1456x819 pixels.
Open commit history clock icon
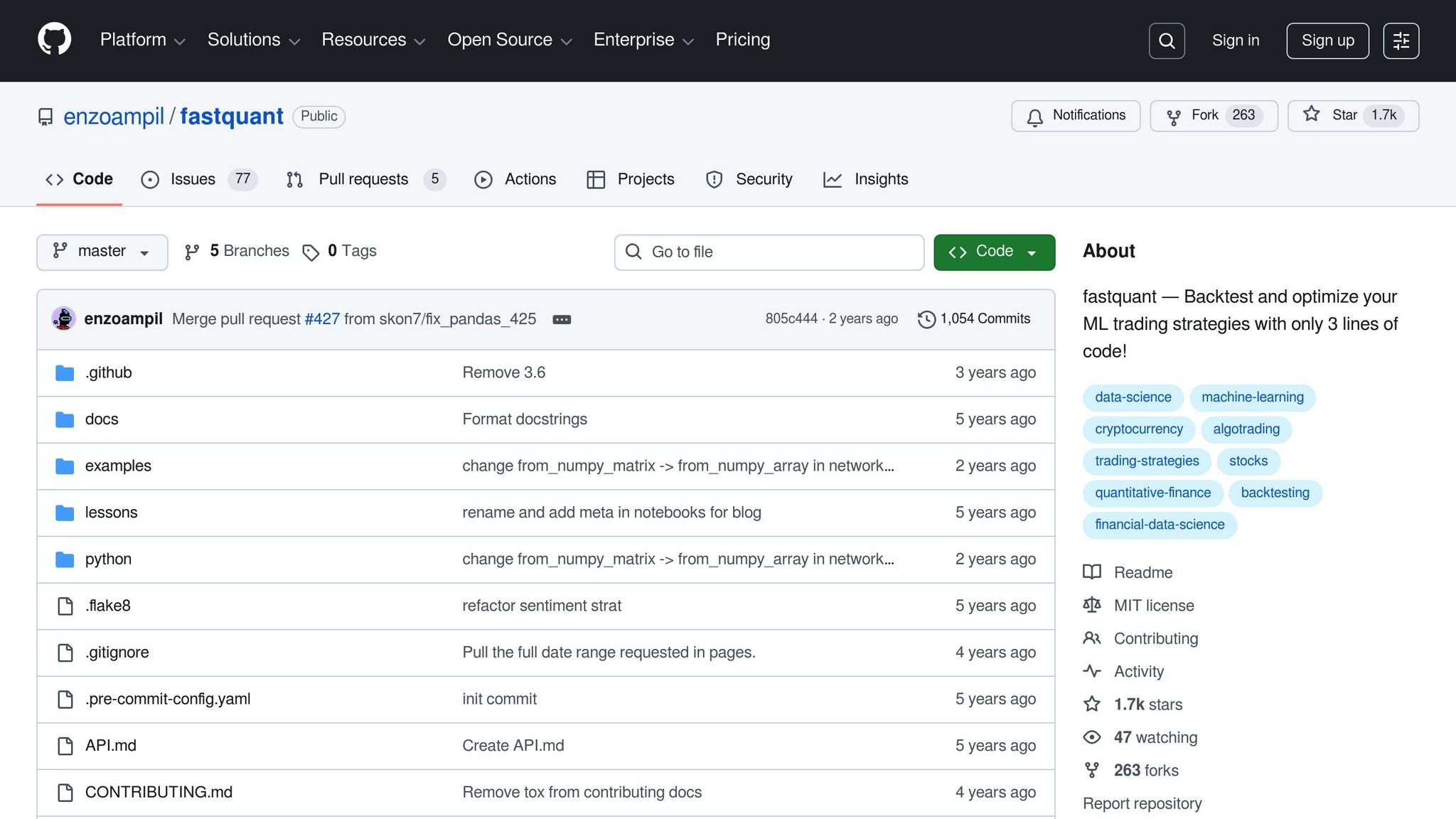point(926,319)
